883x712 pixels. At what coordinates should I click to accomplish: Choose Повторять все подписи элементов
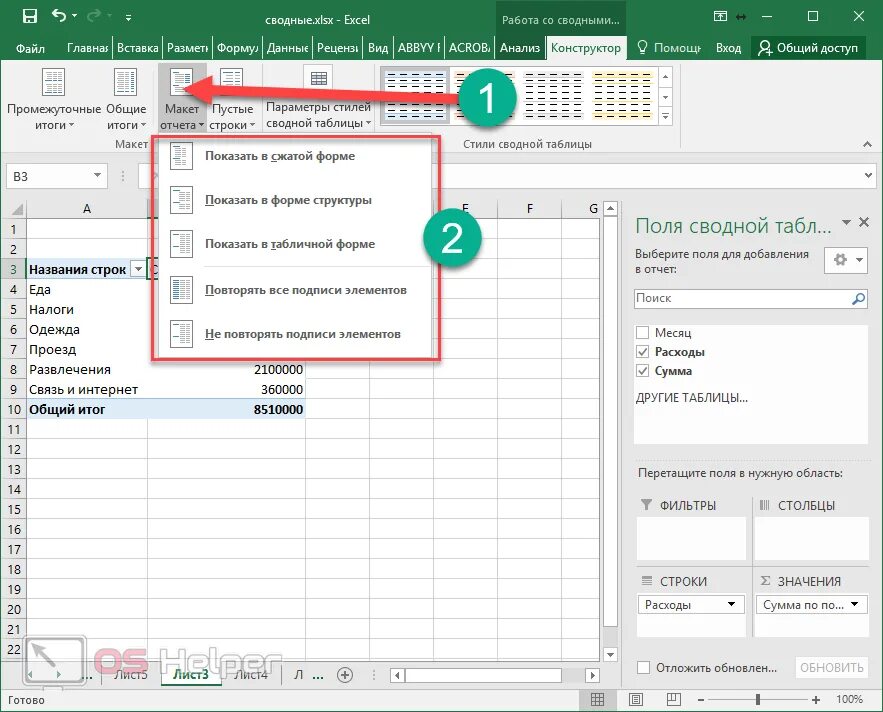point(295,290)
